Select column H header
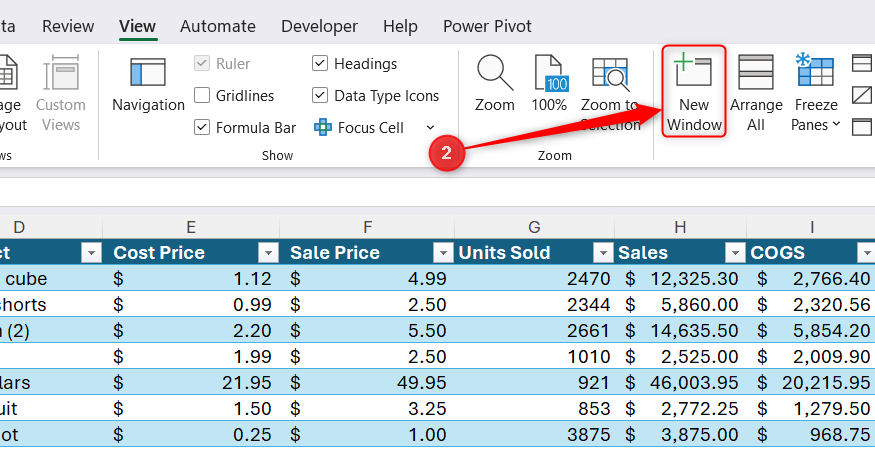The width and height of the screenshot is (875, 450). point(680,227)
